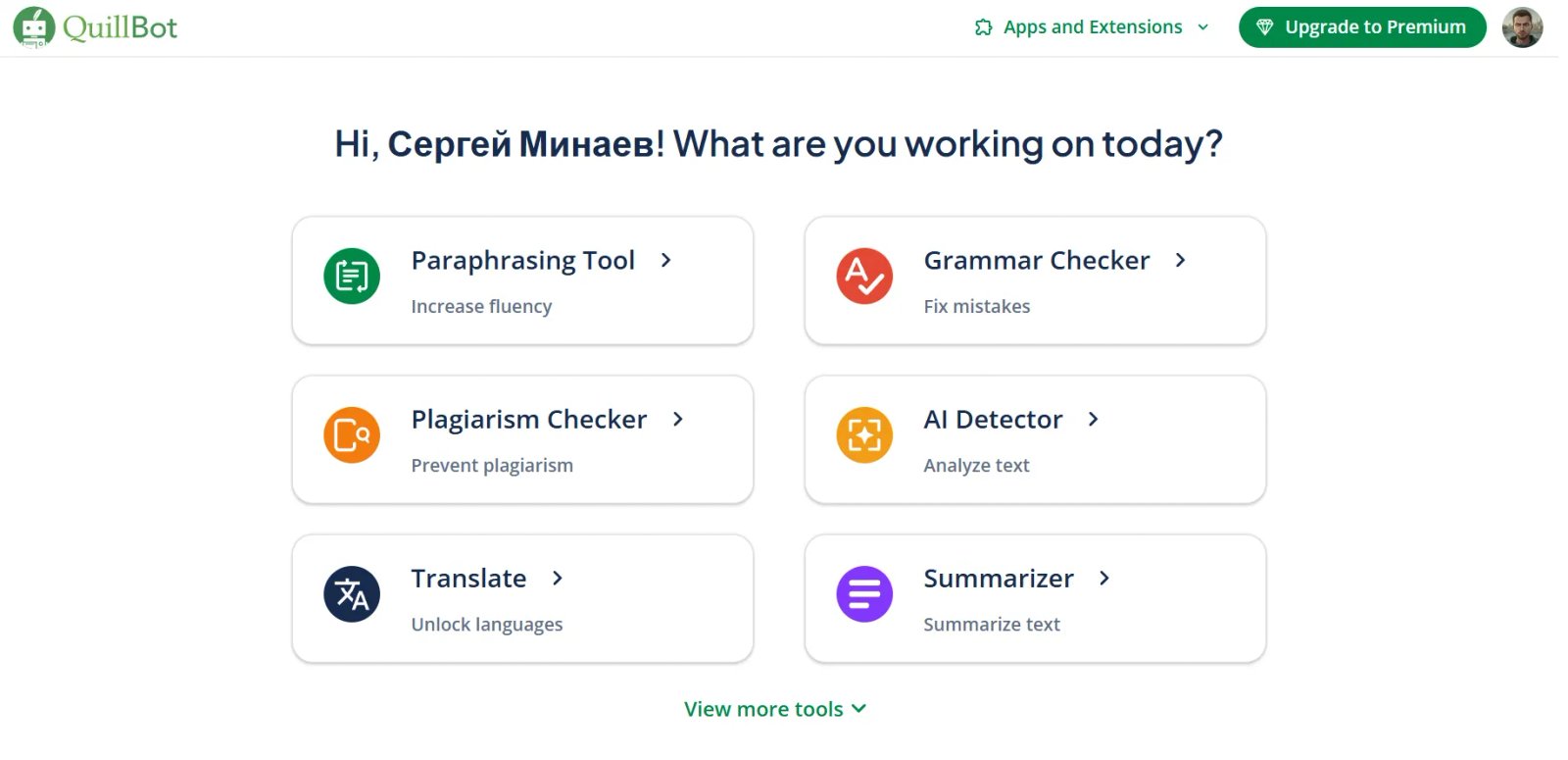The image size is (1568, 760).
Task: Open the Apps and Extensions menu
Action: tap(1093, 27)
